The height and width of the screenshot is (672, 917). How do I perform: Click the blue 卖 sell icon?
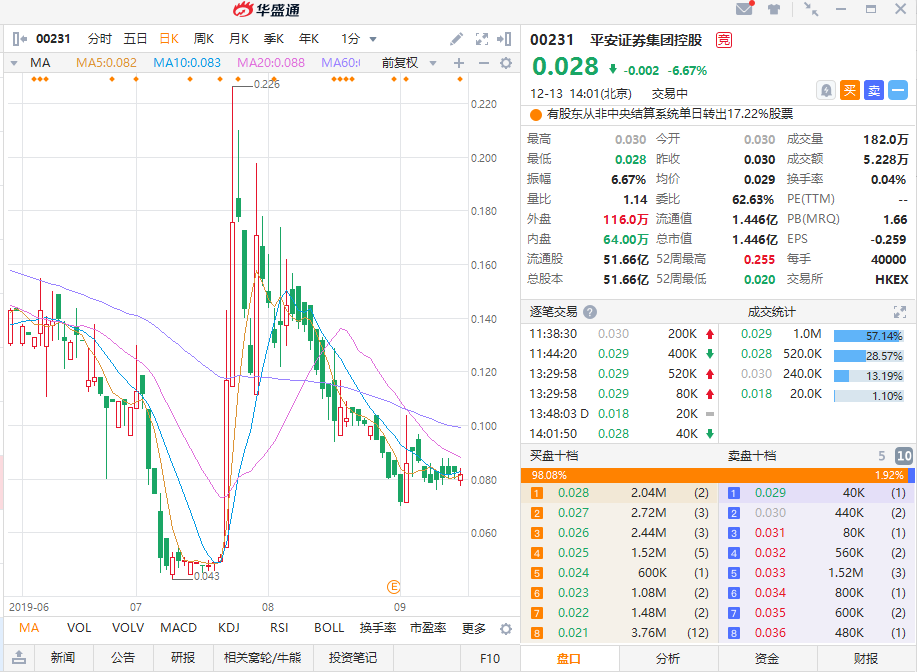[873, 90]
